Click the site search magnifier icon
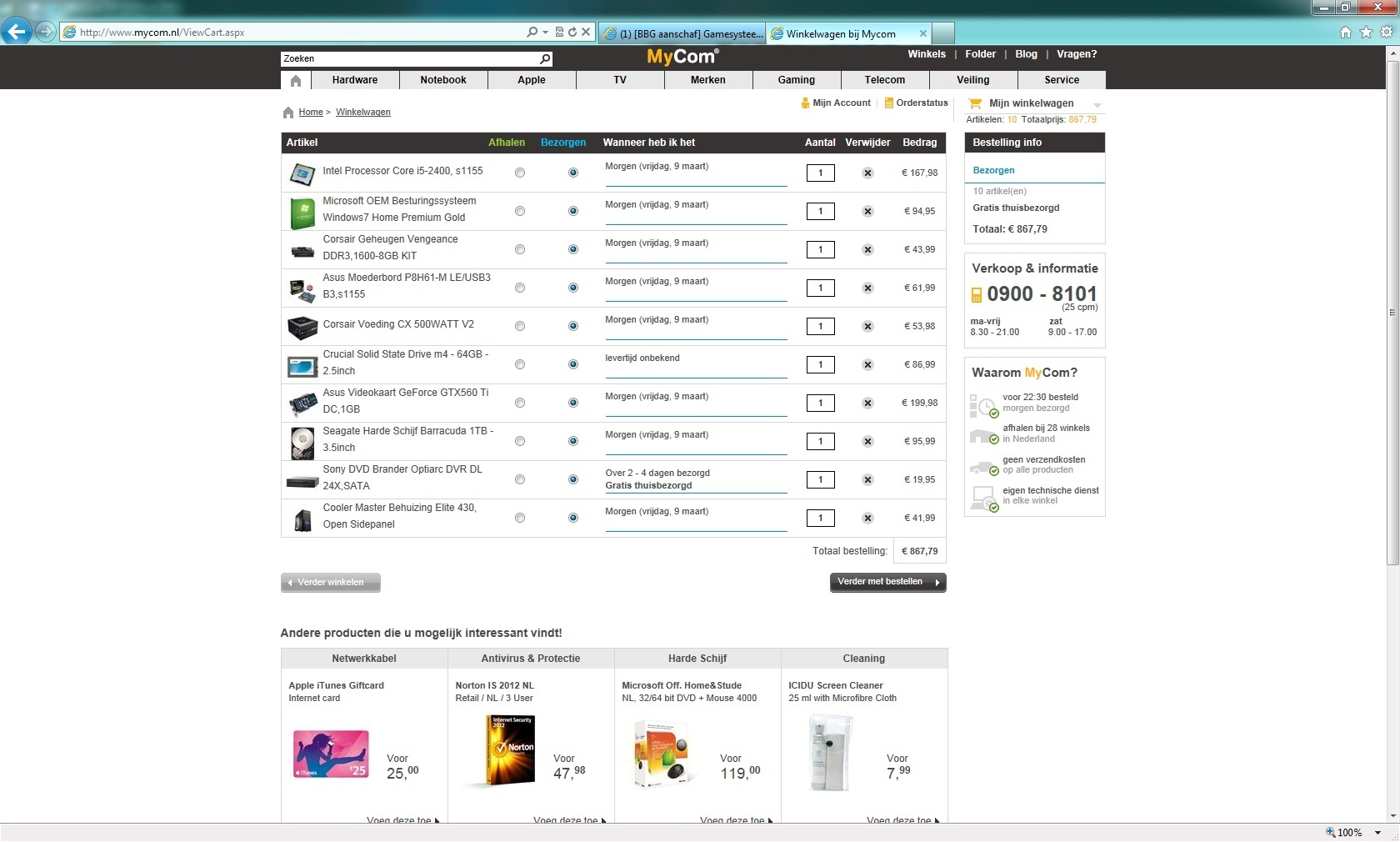Image resolution: width=1400 pixels, height=842 pixels. pos(545,58)
